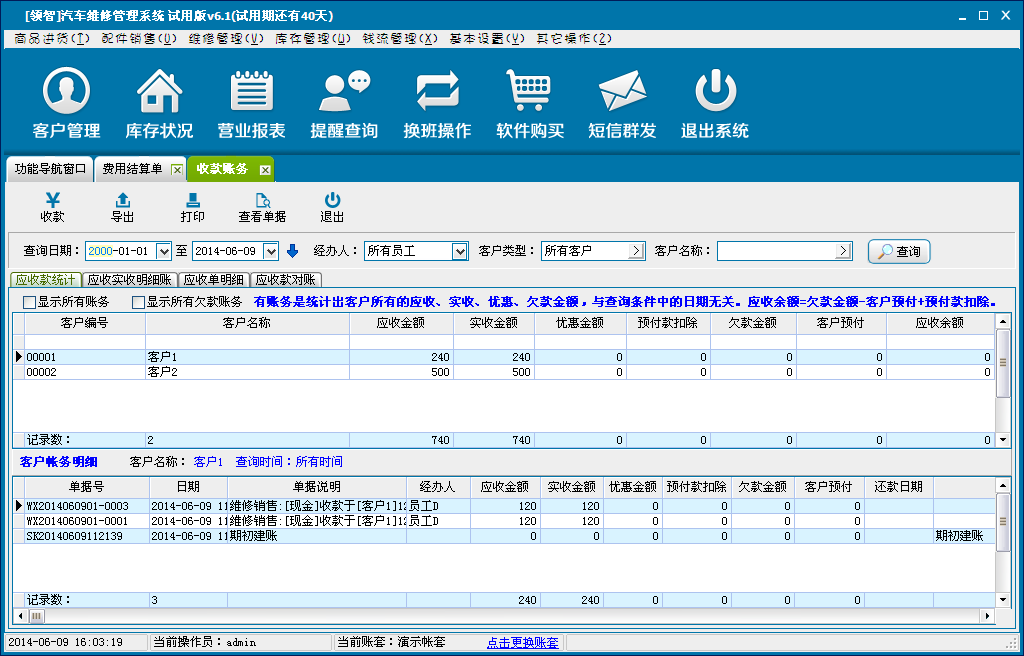Click the 退出系统 power icon
1024x656 pixels.
coord(715,93)
